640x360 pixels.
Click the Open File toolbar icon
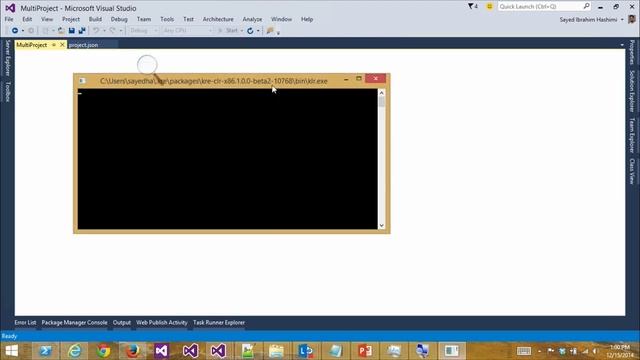(x=61, y=31)
